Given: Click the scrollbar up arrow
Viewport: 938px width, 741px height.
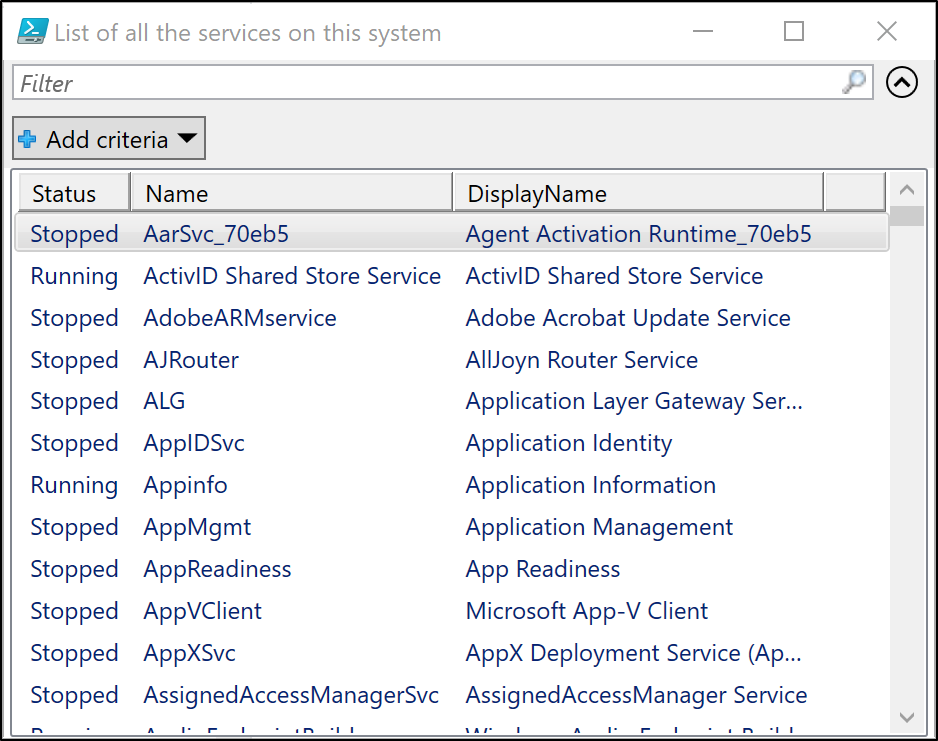Looking at the screenshot, I should click(x=907, y=190).
